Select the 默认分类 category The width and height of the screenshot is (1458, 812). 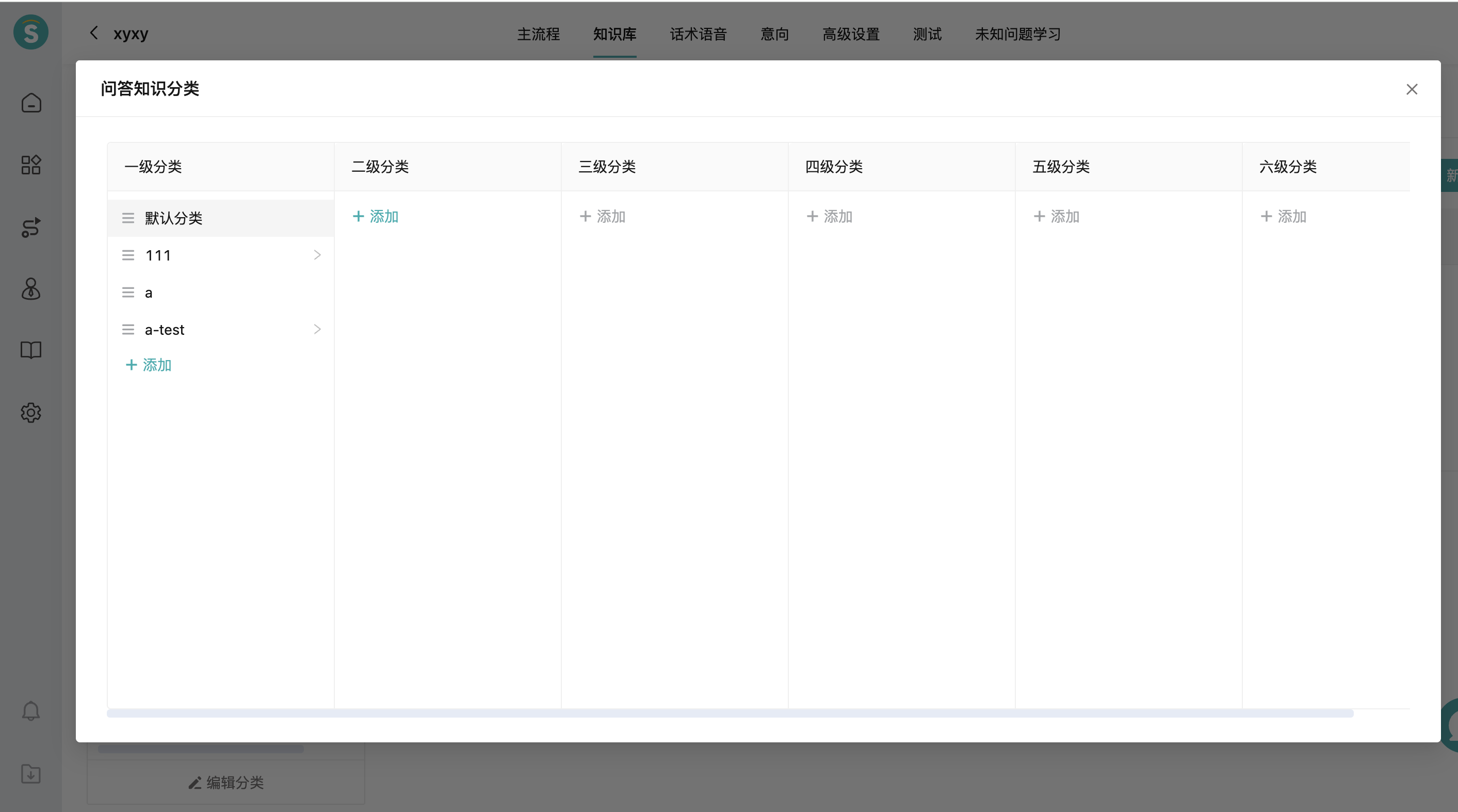pyautogui.click(x=221, y=218)
